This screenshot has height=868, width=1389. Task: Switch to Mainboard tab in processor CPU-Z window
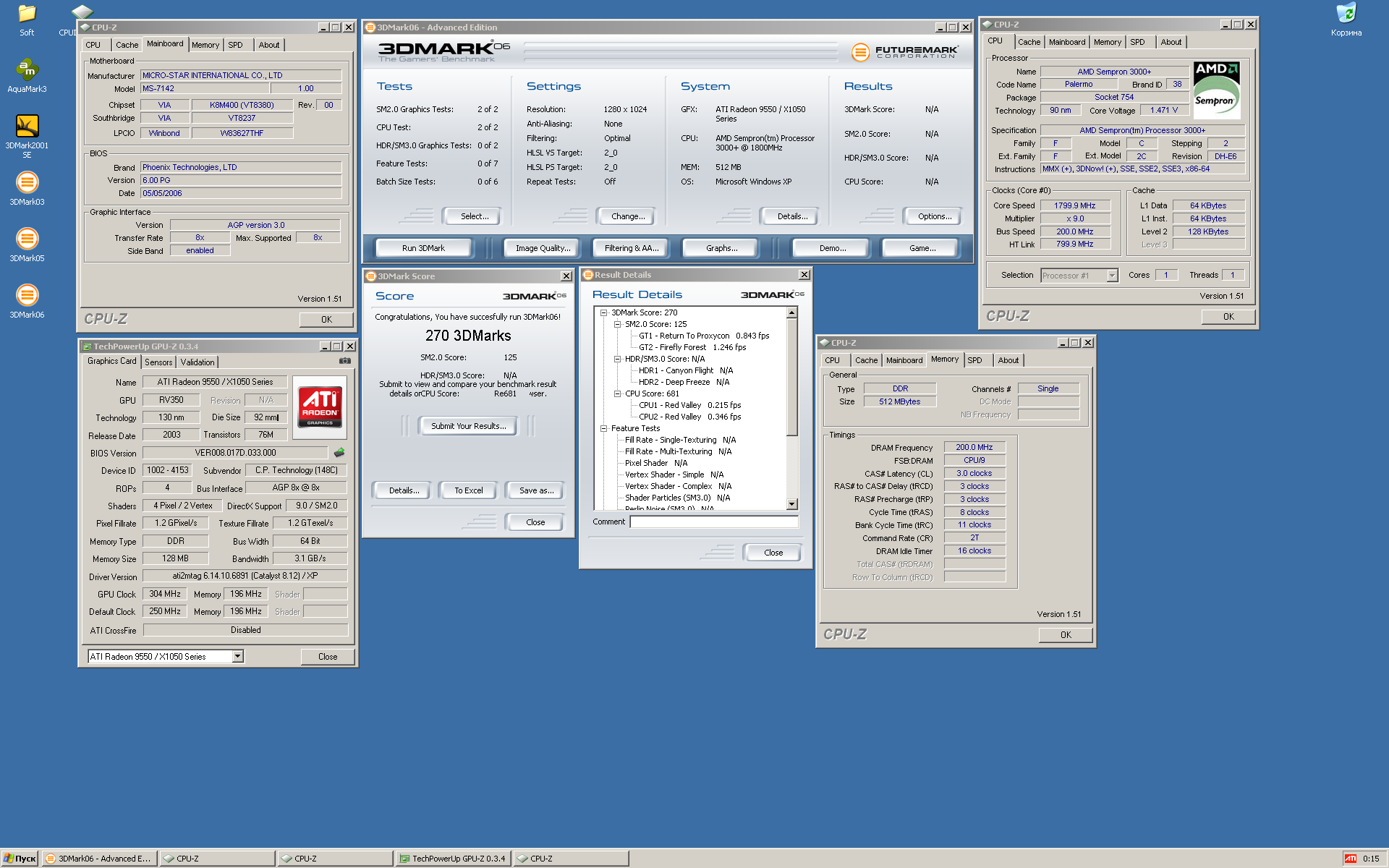1067,42
